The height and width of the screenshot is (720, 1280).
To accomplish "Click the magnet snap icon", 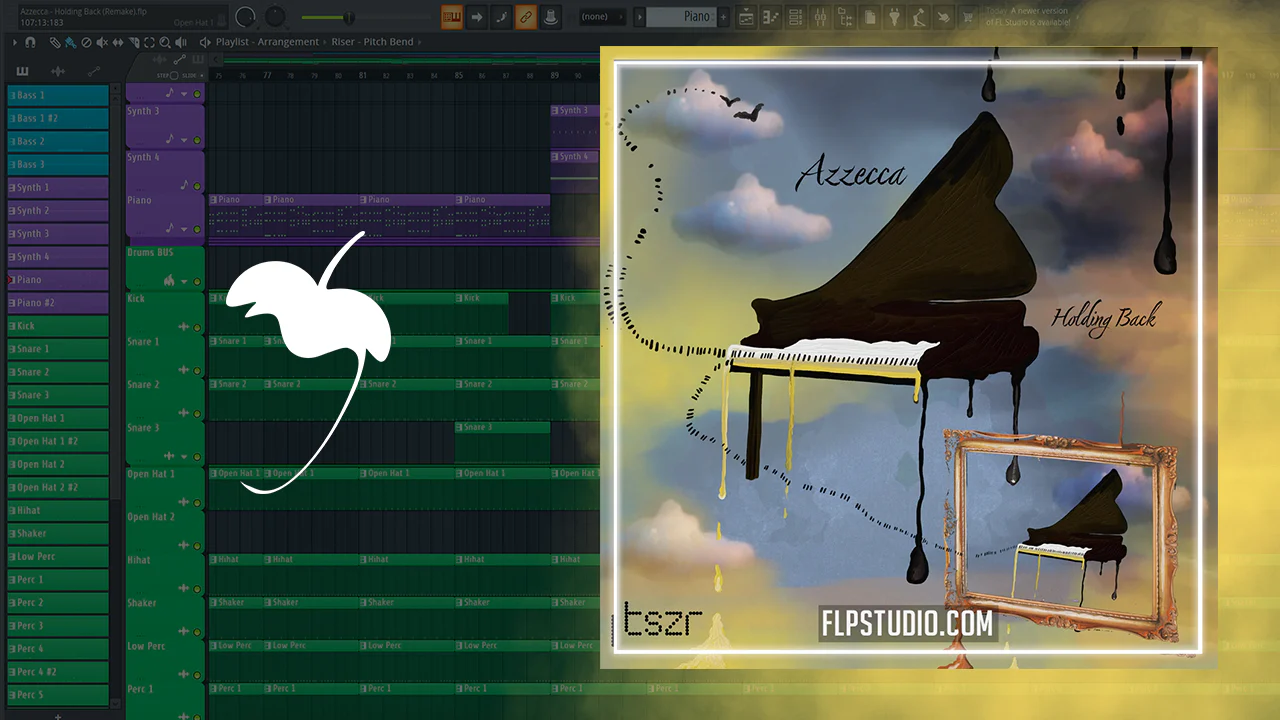I will tap(30, 42).
